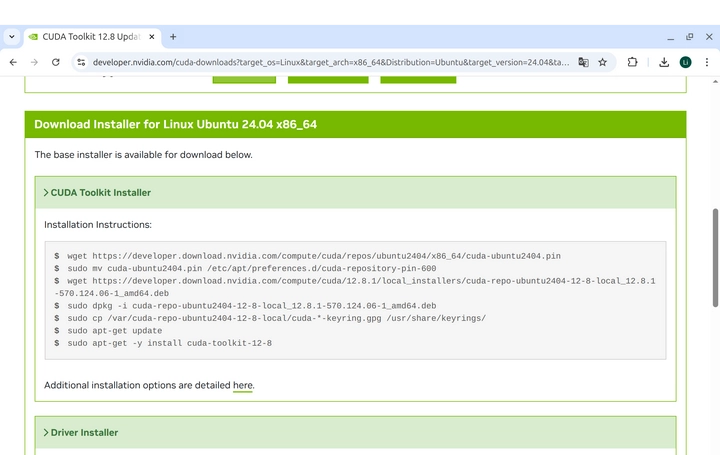Viewport: 720px width, 455px height.
Task: Select the CUDA Toolkit 12.8 tab
Action: click(85, 36)
